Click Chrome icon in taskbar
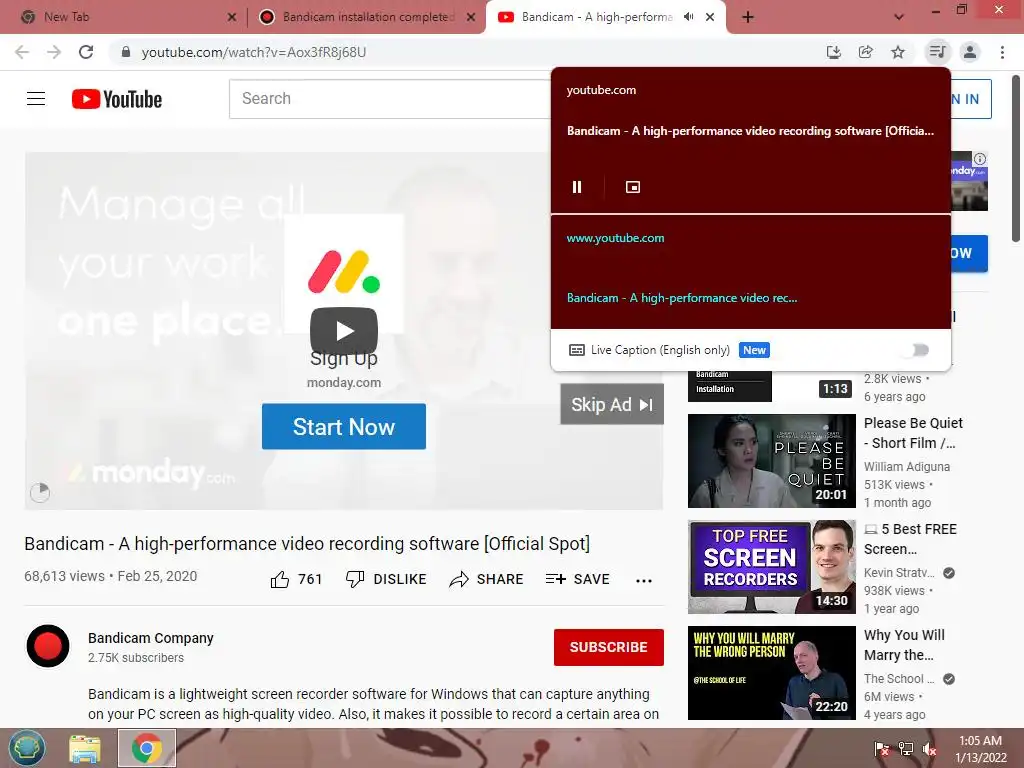The height and width of the screenshot is (768, 1024). pyautogui.click(x=147, y=748)
